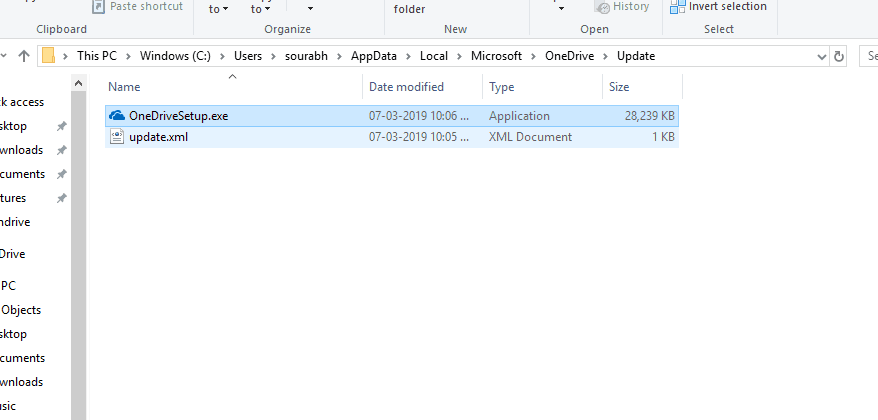Click the Invert selection grid icon

pyautogui.click(x=678, y=6)
